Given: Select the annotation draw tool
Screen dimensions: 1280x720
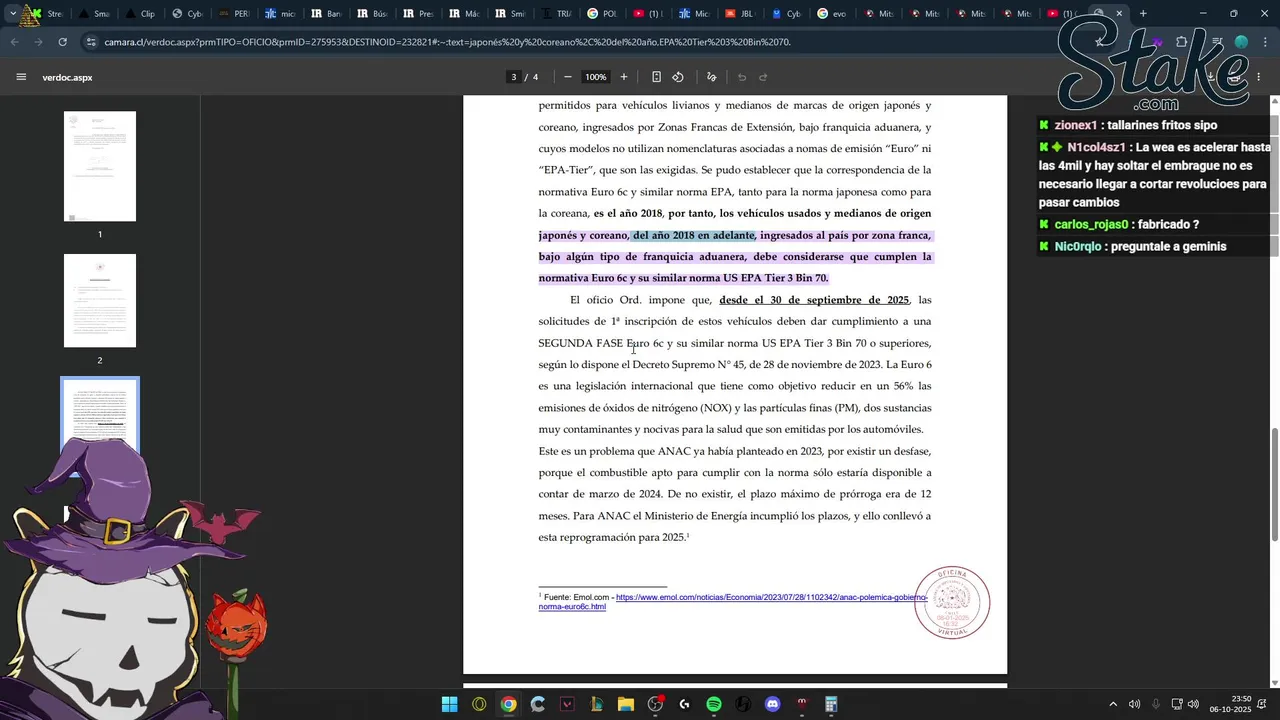Looking at the screenshot, I should 712,77.
